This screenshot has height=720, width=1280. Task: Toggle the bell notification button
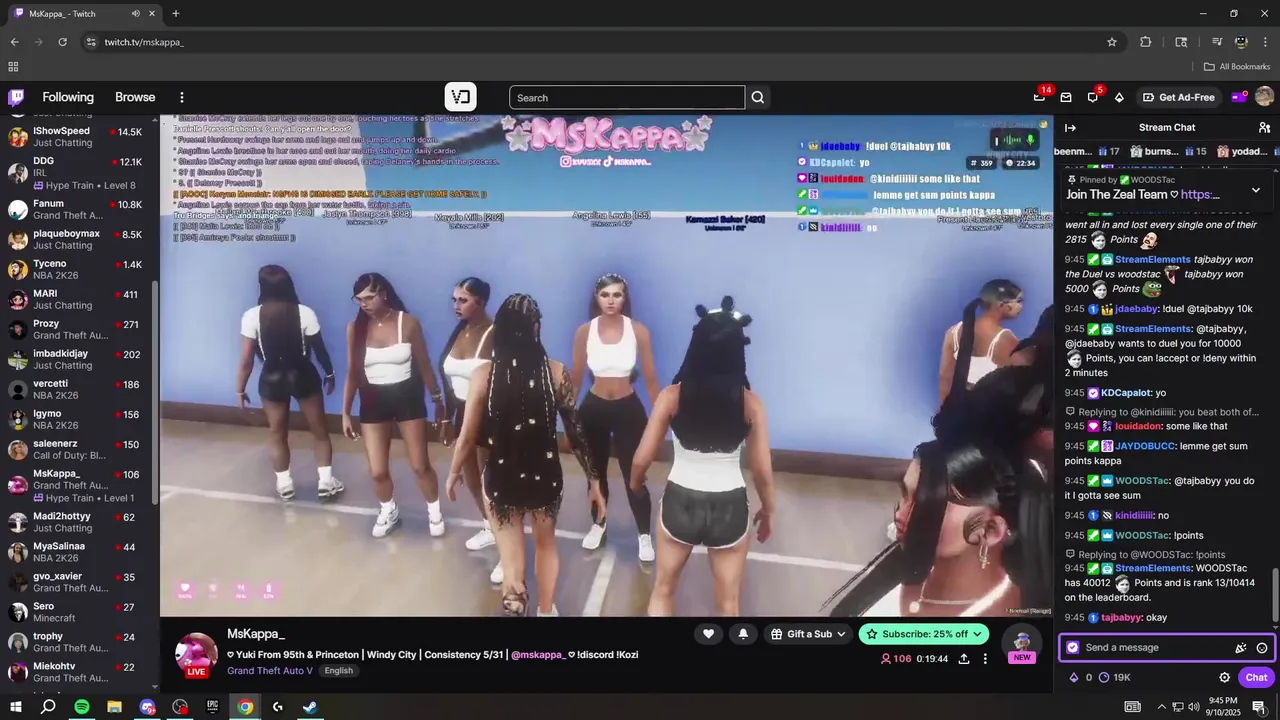(x=743, y=634)
